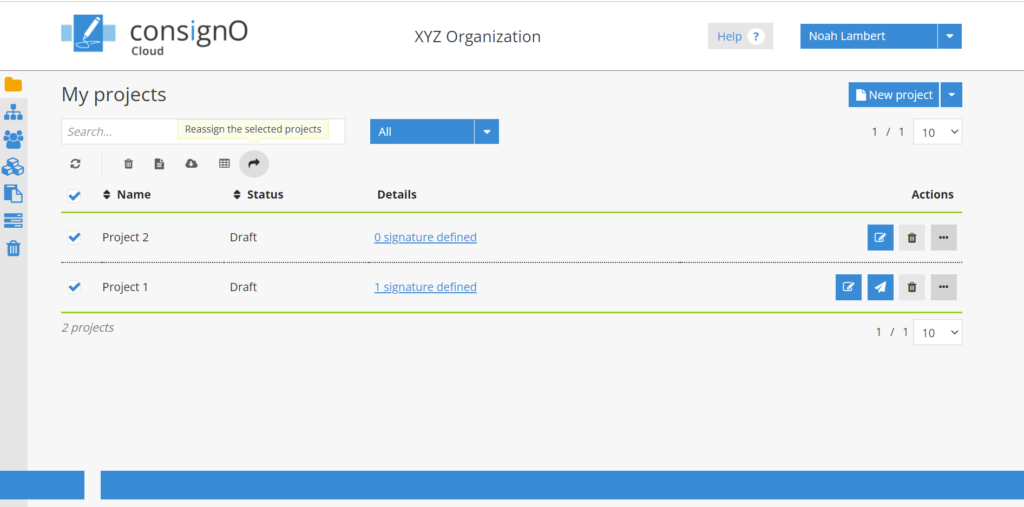Toggle the select-all checkbox in table header

pyautogui.click(x=74, y=196)
